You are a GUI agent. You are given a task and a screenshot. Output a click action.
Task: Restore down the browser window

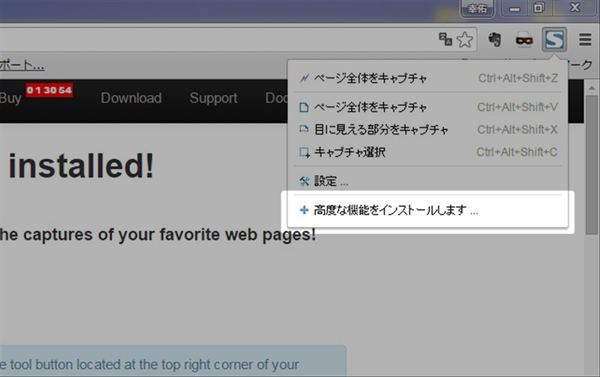pos(539,8)
